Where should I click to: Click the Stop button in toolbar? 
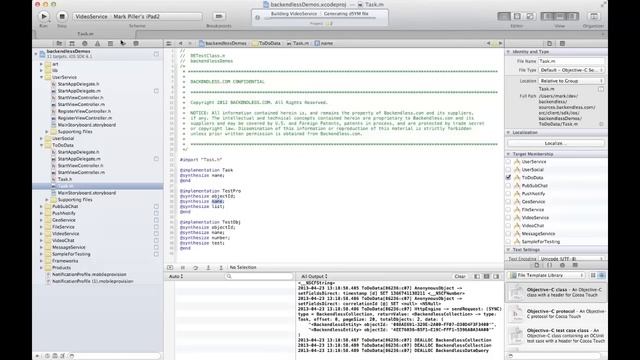[x=62, y=16]
